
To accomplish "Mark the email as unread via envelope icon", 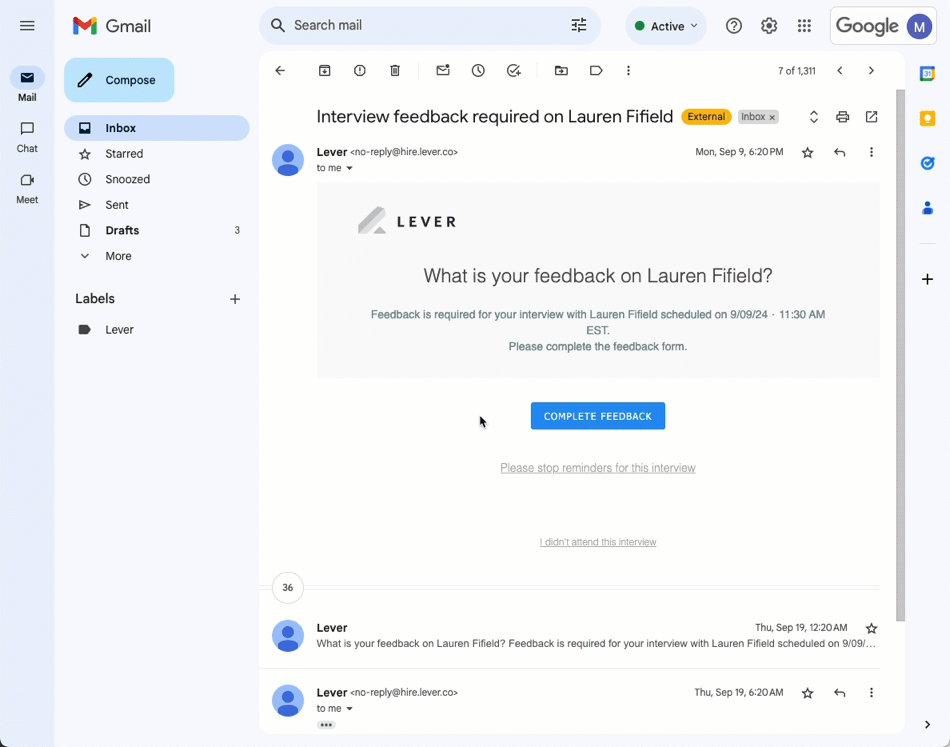I will click(443, 70).
